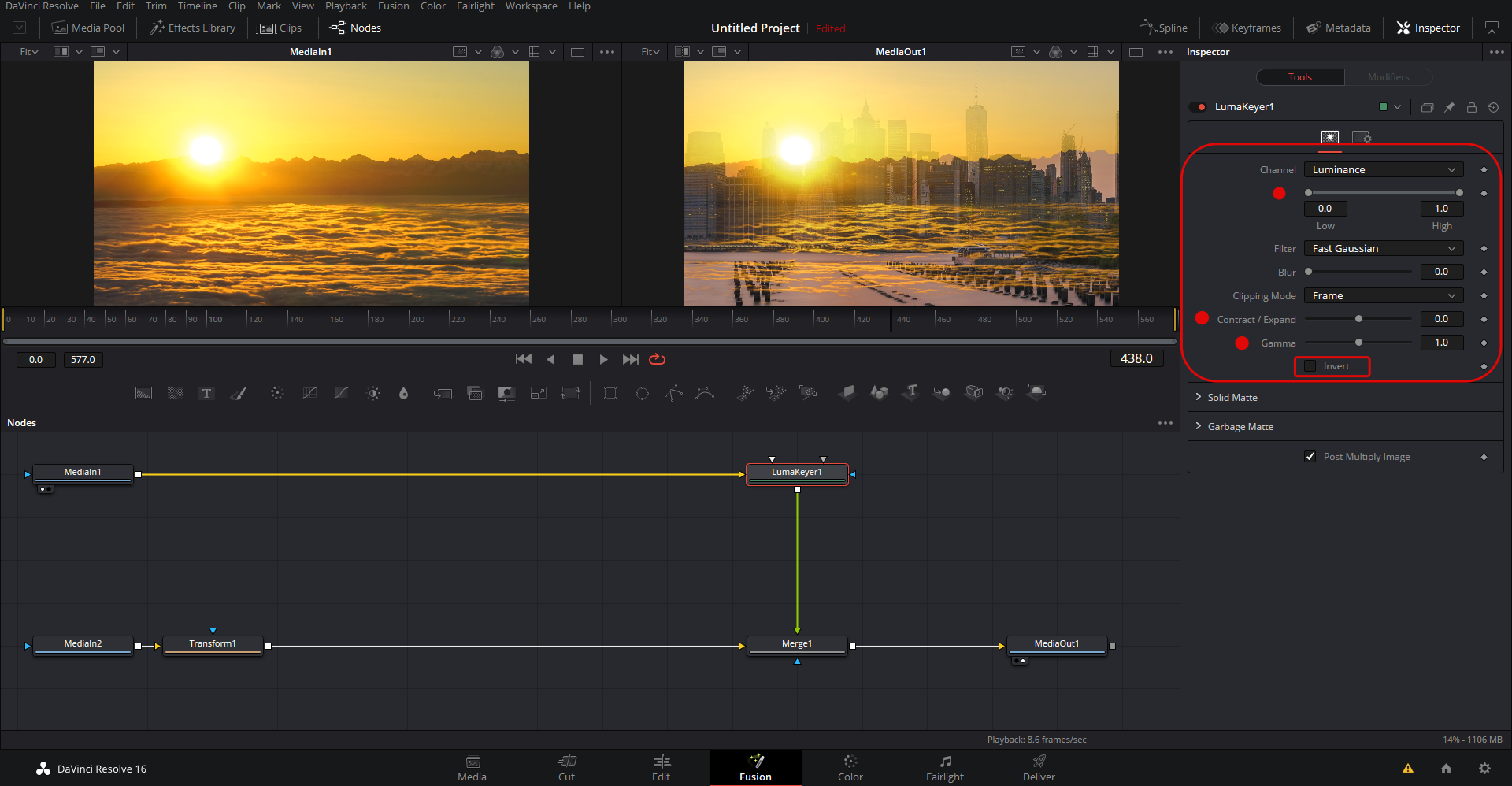Add a pRender particle node
1512x786 pixels.
(808, 392)
